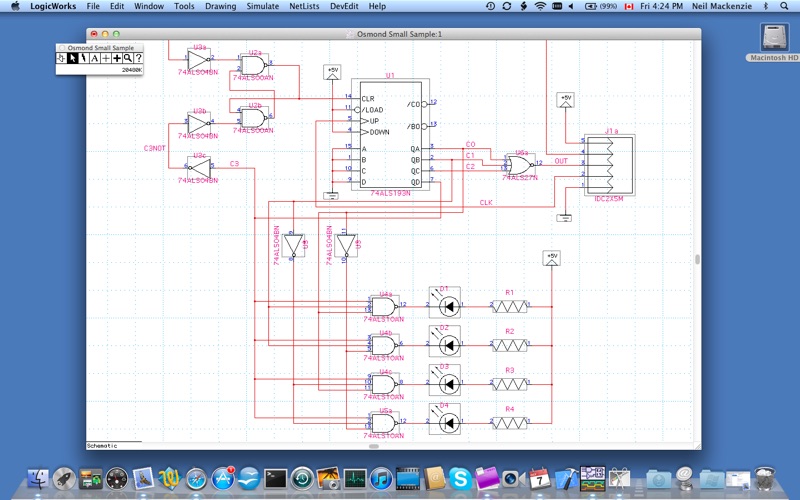Image resolution: width=800 pixels, height=500 pixels.
Task: Select the Point arrow tool in palette
Action: [x=72, y=58]
